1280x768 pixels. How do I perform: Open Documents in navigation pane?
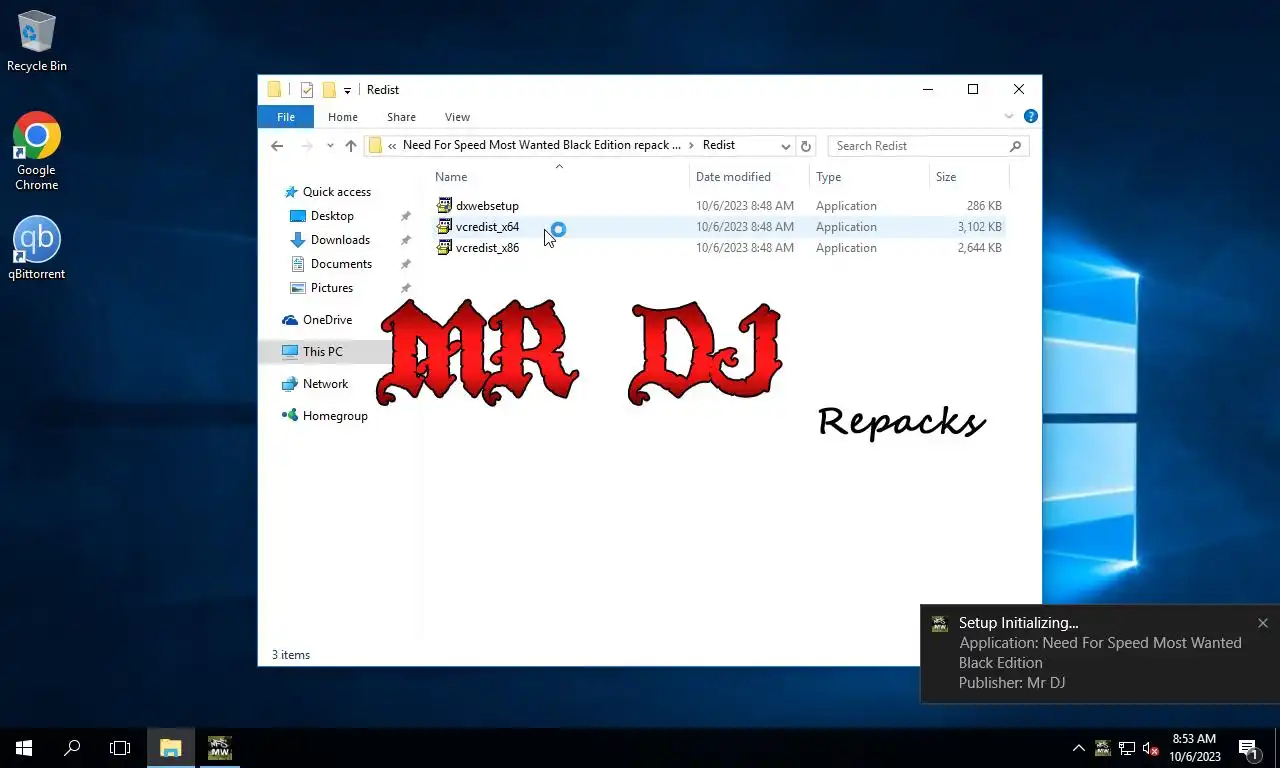[341, 264]
